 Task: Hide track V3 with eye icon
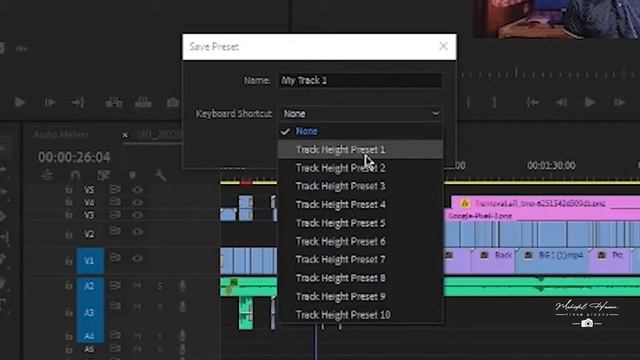pyautogui.click(x=138, y=215)
